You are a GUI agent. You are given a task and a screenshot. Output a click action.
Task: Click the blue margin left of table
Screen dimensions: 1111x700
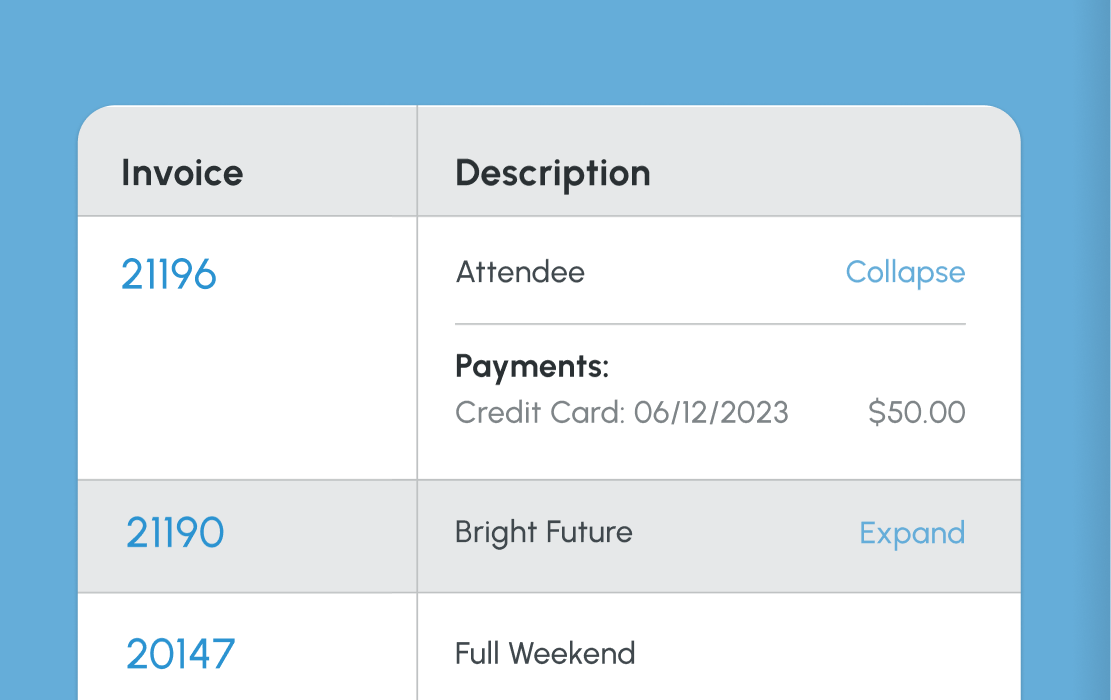click(x=38, y=400)
